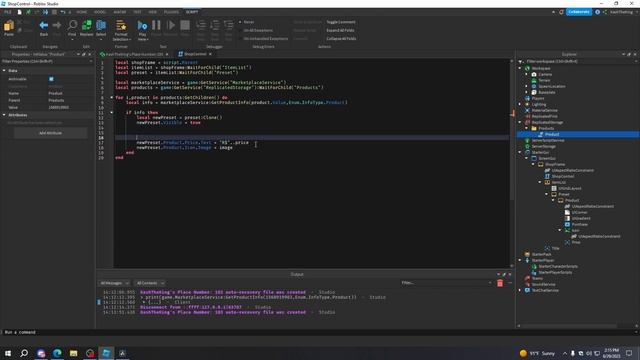Click the Add Attribute button
Viewport: 640px width, 360px height.
click(51, 133)
